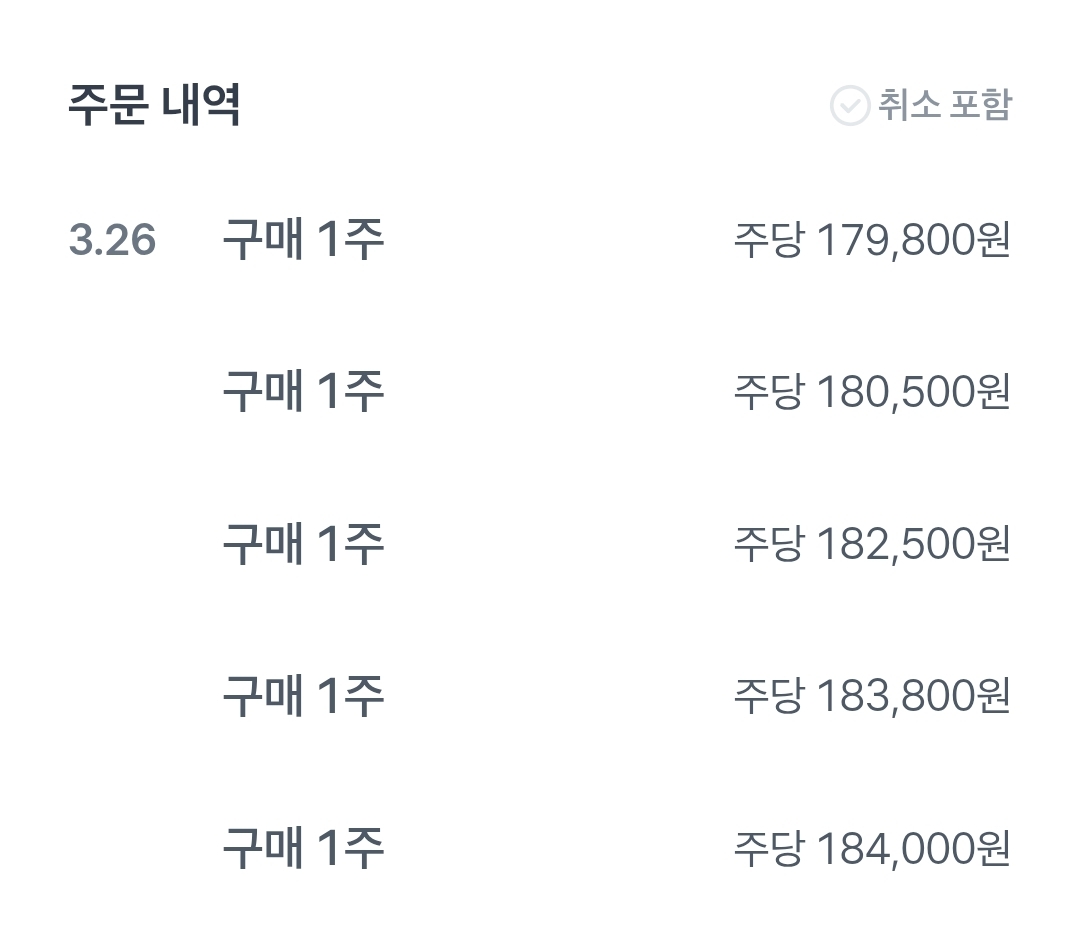The height and width of the screenshot is (941, 1080).
Task: Click the 182,500원 price amount
Action: coord(913,544)
